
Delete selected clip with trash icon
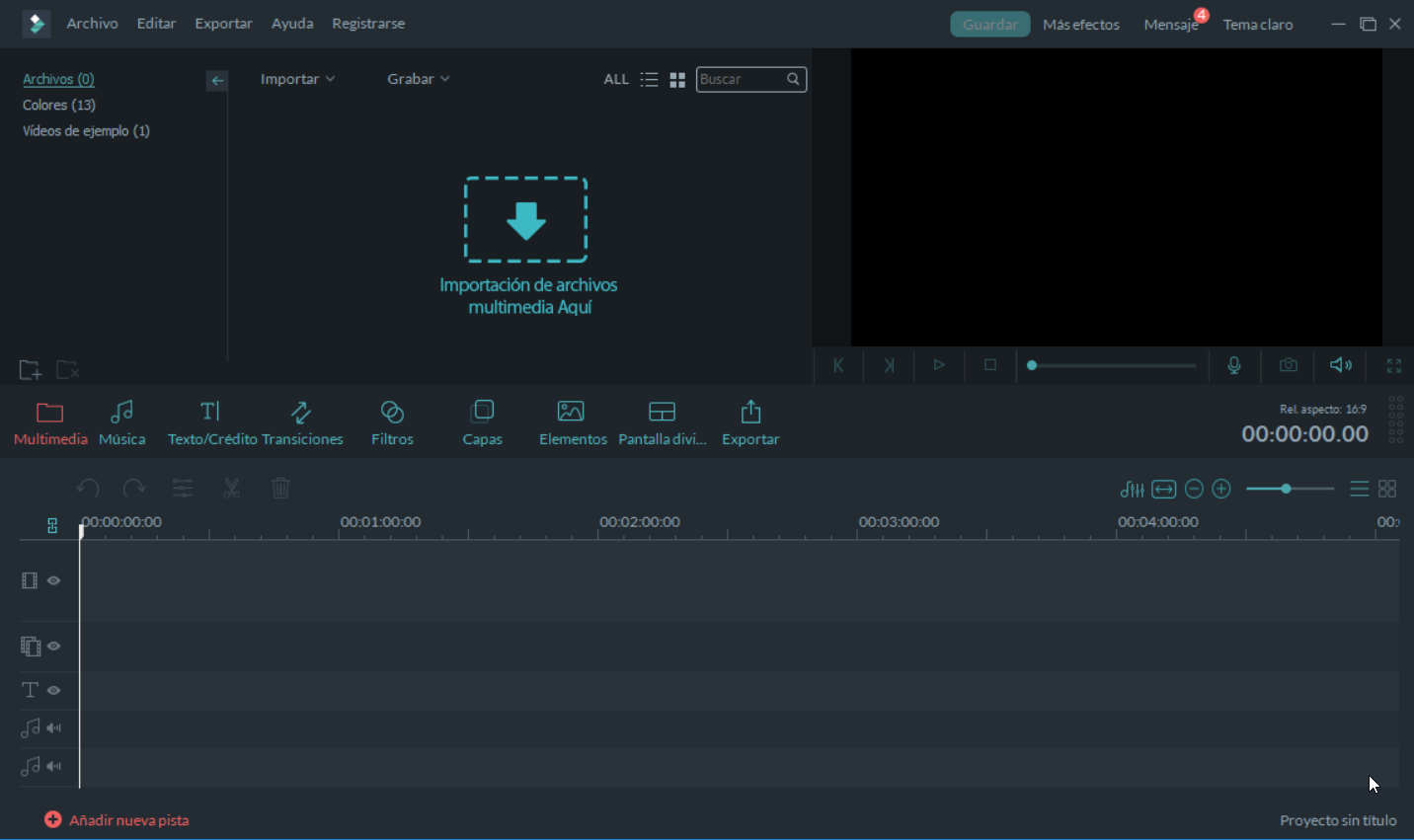pos(280,489)
